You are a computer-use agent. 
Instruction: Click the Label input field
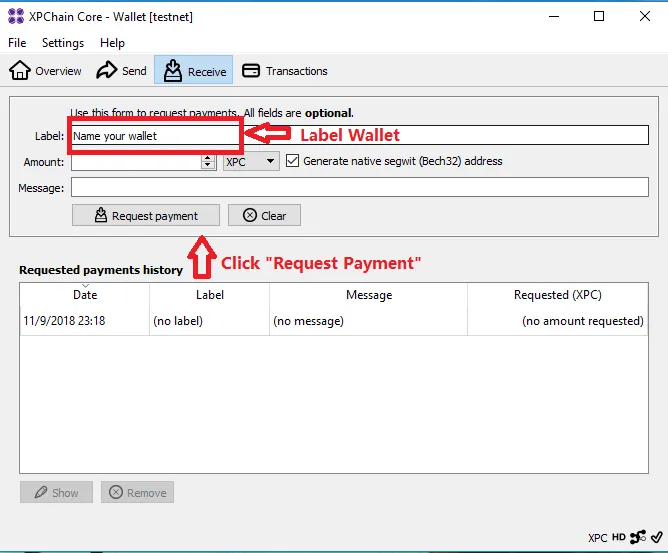tap(360, 135)
